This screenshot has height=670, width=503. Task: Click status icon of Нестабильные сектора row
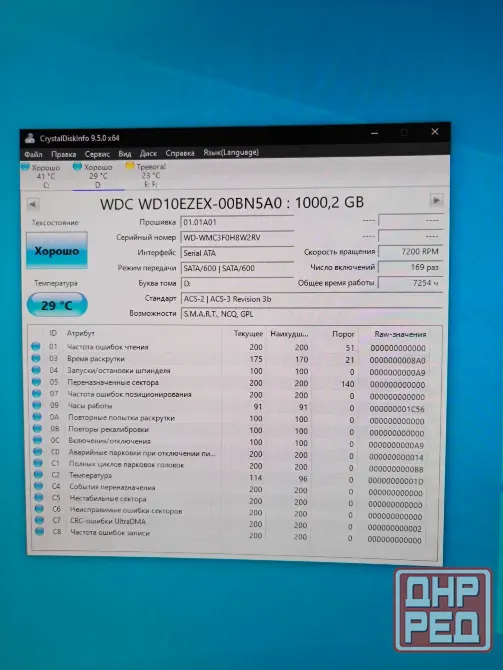tap(39, 497)
